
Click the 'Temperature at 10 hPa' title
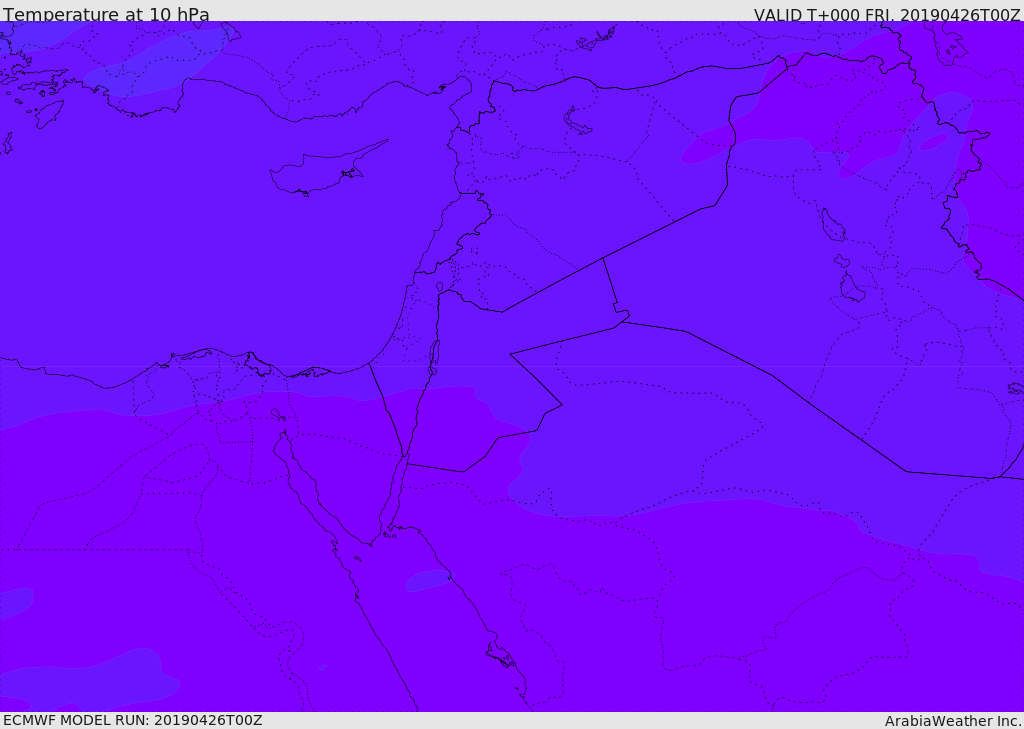106,14
